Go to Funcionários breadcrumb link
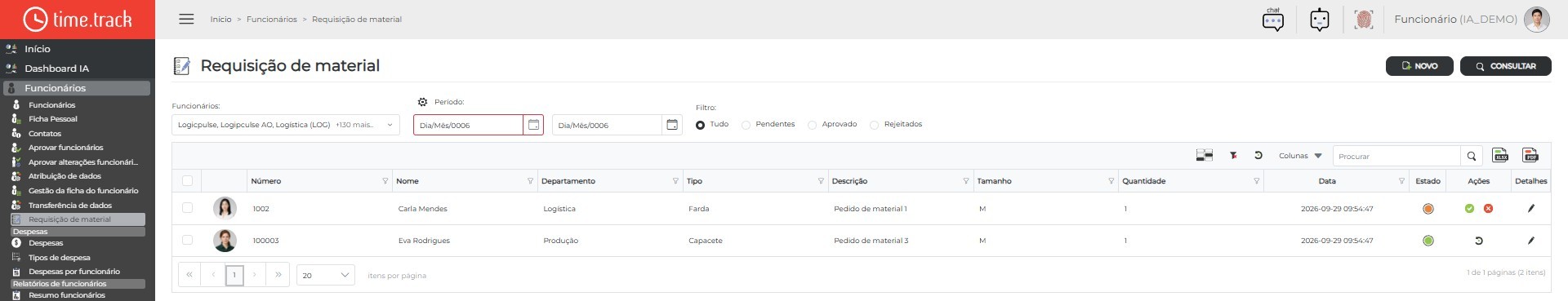The height and width of the screenshot is (301, 1568). coord(272,19)
